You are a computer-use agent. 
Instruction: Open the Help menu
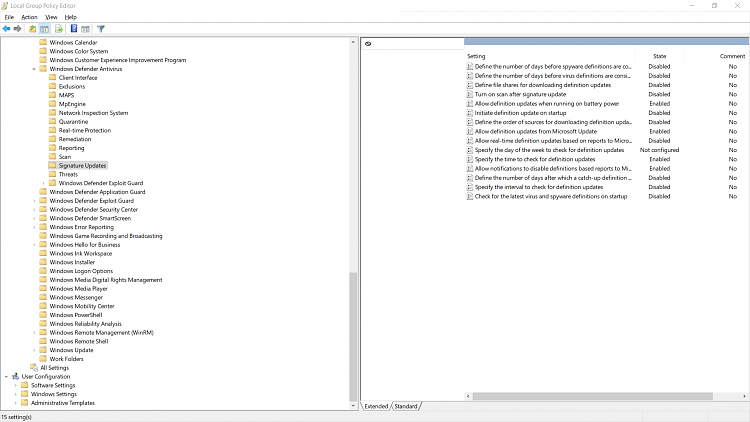pos(71,17)
